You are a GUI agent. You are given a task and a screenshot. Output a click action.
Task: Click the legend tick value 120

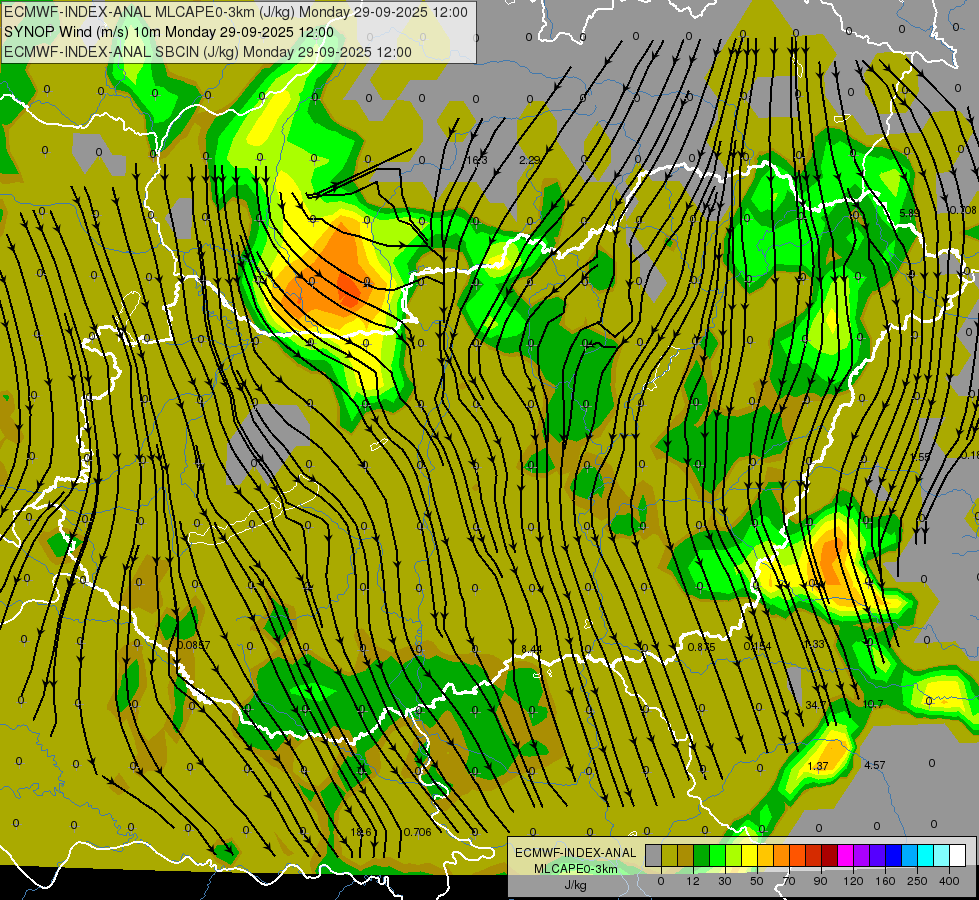click(x=853, y=881)
